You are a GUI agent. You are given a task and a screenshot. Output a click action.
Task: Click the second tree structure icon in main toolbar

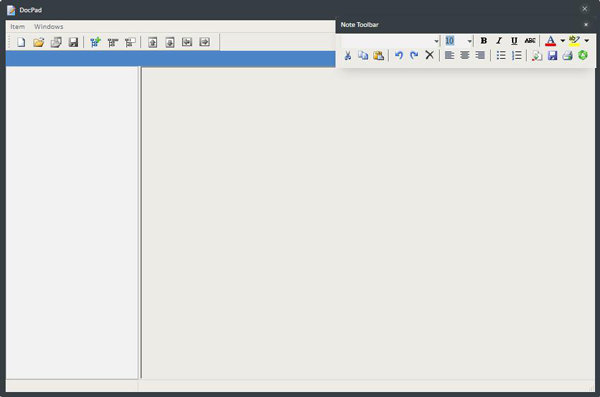(x=112, y=42)
